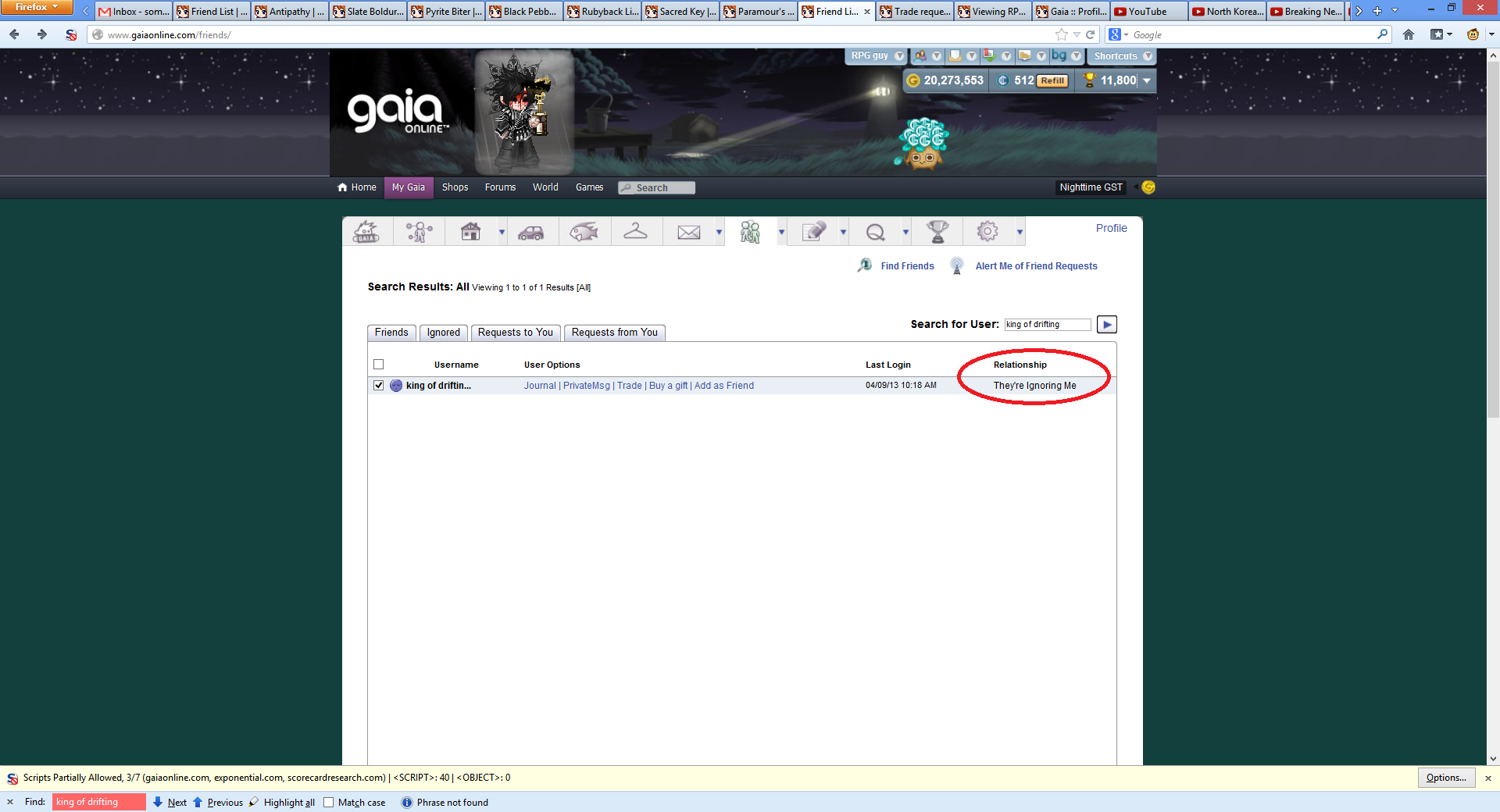Screen dimensions: 1500x812
Task: Click the friends icon in header bar
Action: 921,56
